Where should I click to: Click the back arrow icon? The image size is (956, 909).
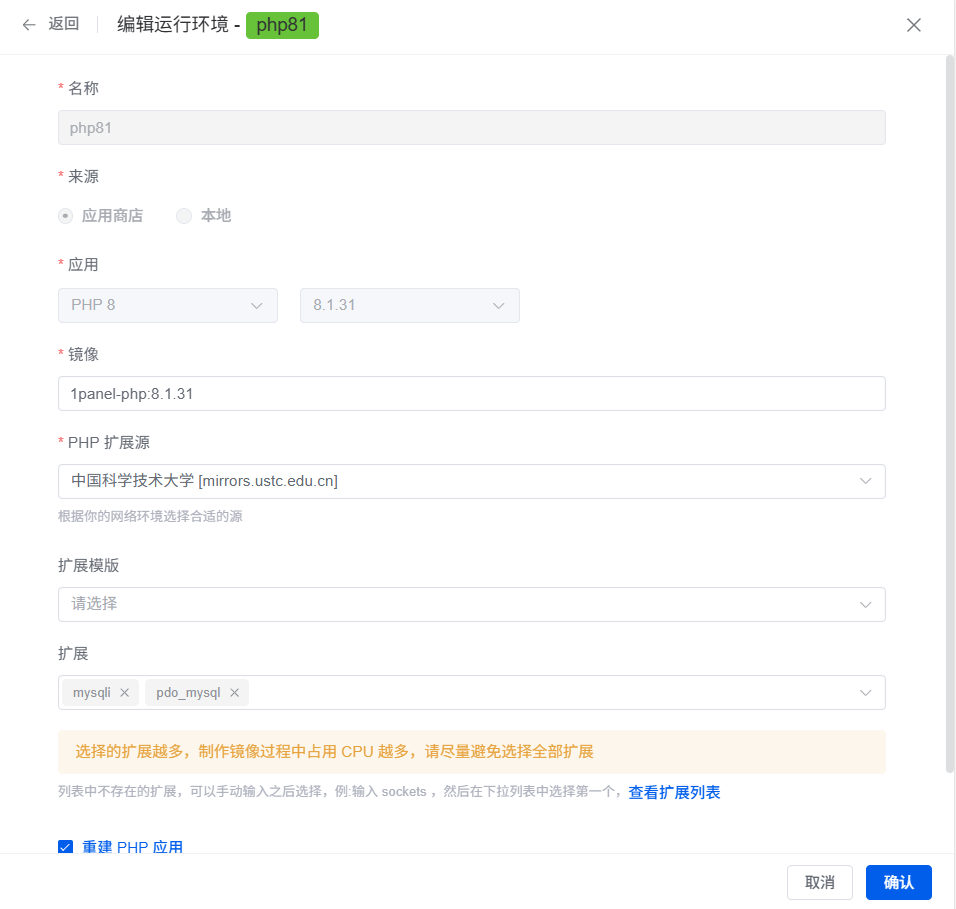coord(29,25)
